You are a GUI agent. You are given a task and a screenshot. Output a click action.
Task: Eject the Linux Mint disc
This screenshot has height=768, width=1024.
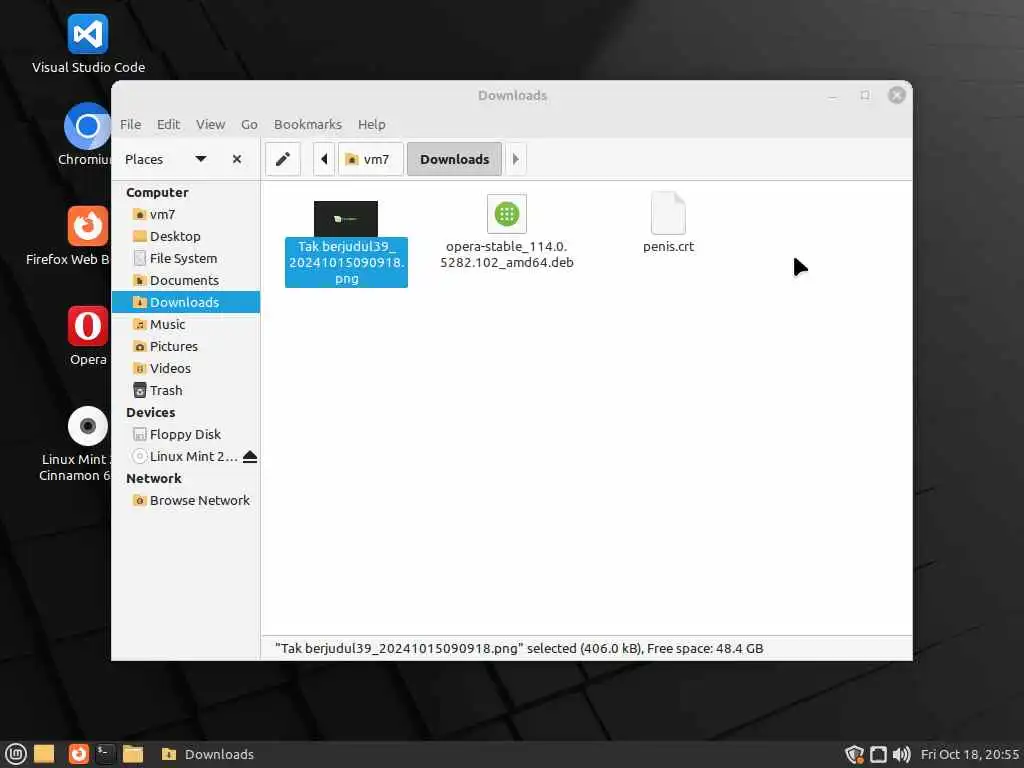pyautogui.click(x=250, y=456)
